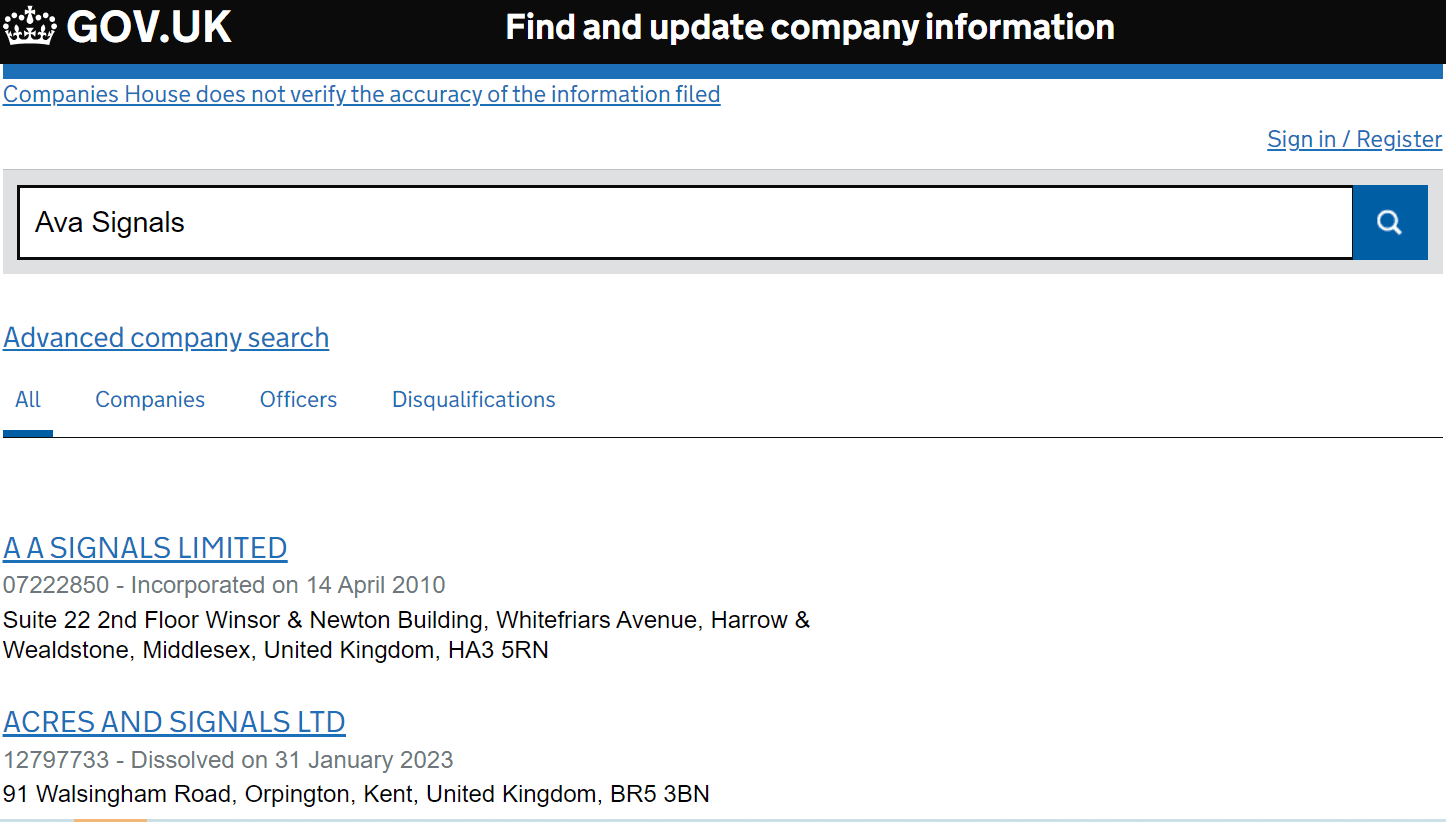Image resolution: width=1446 pixels, height=822 pixels.
Task: Switch to the Officers tab
Action: coord(298,400)
